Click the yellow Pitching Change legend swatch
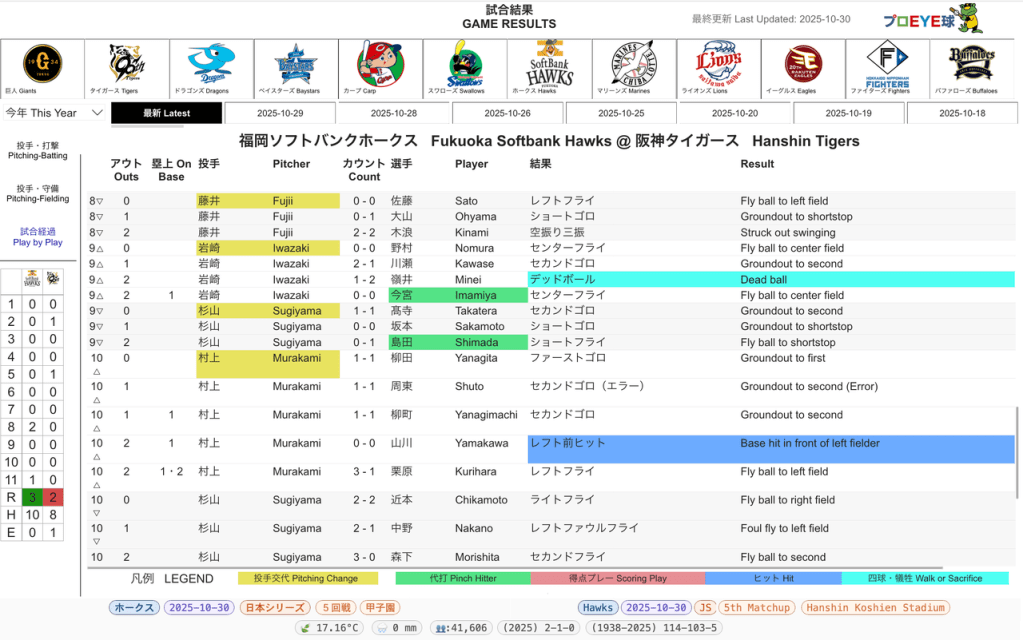The height and width of the screenshot is (640, 1023). coord(308,578)
